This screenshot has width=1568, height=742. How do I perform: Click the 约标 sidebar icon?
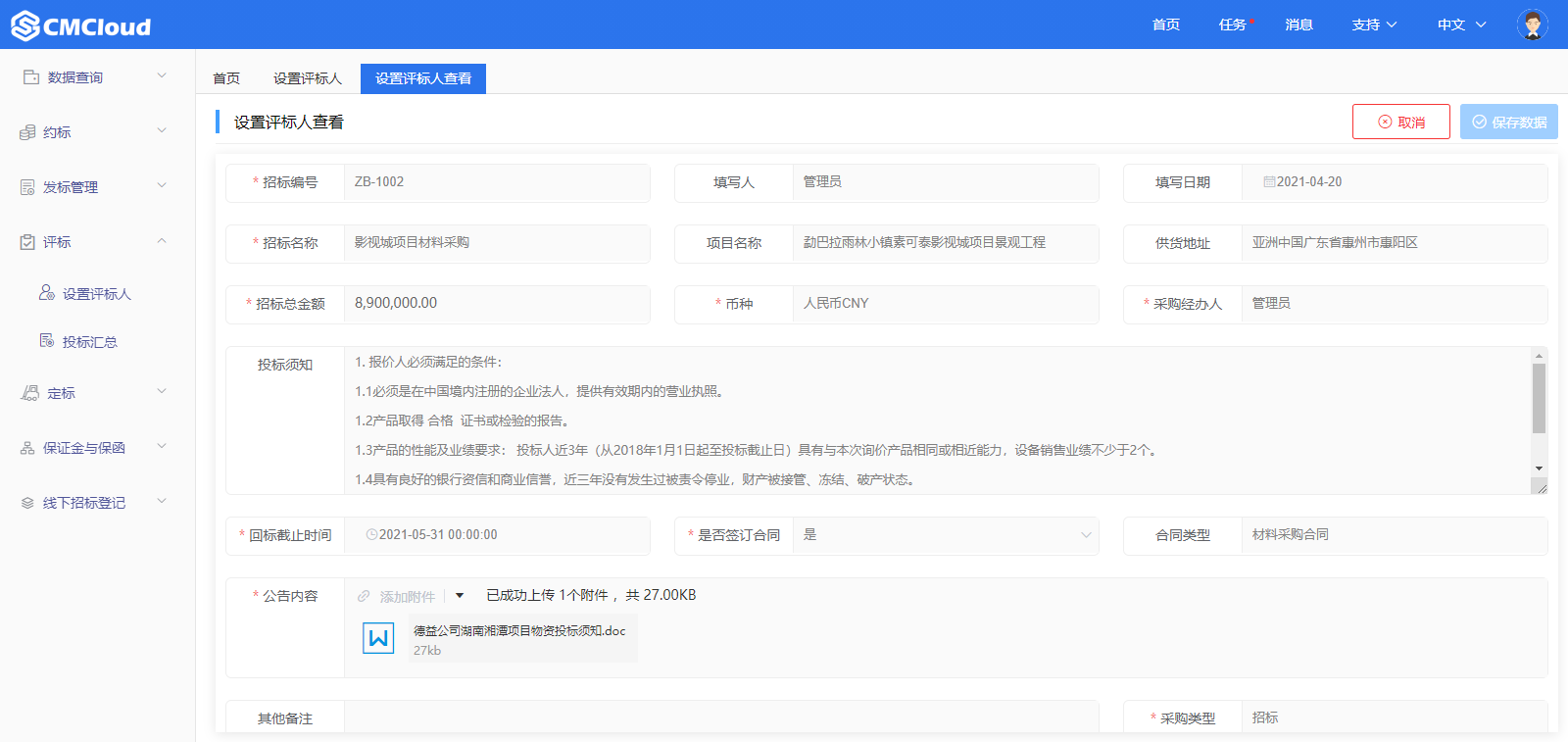click(x=27, y=131)
